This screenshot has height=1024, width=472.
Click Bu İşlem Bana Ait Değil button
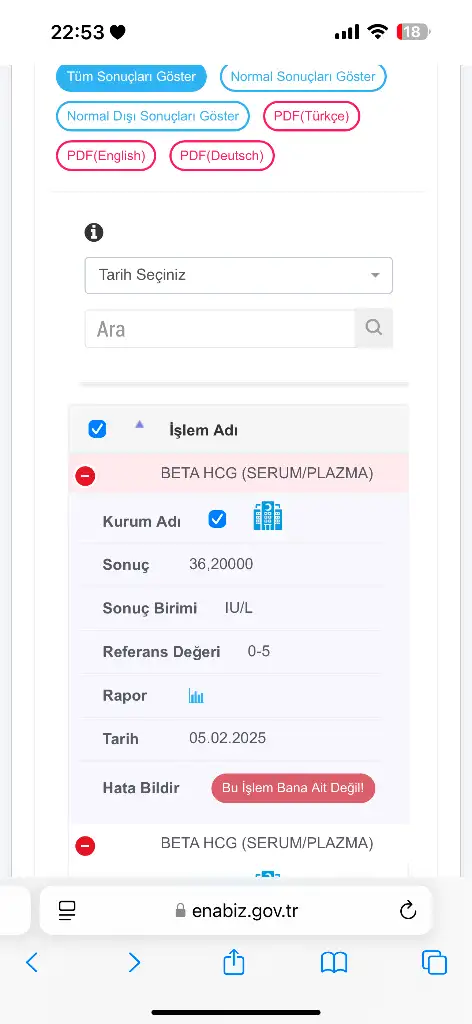click(x=293, y=788)
